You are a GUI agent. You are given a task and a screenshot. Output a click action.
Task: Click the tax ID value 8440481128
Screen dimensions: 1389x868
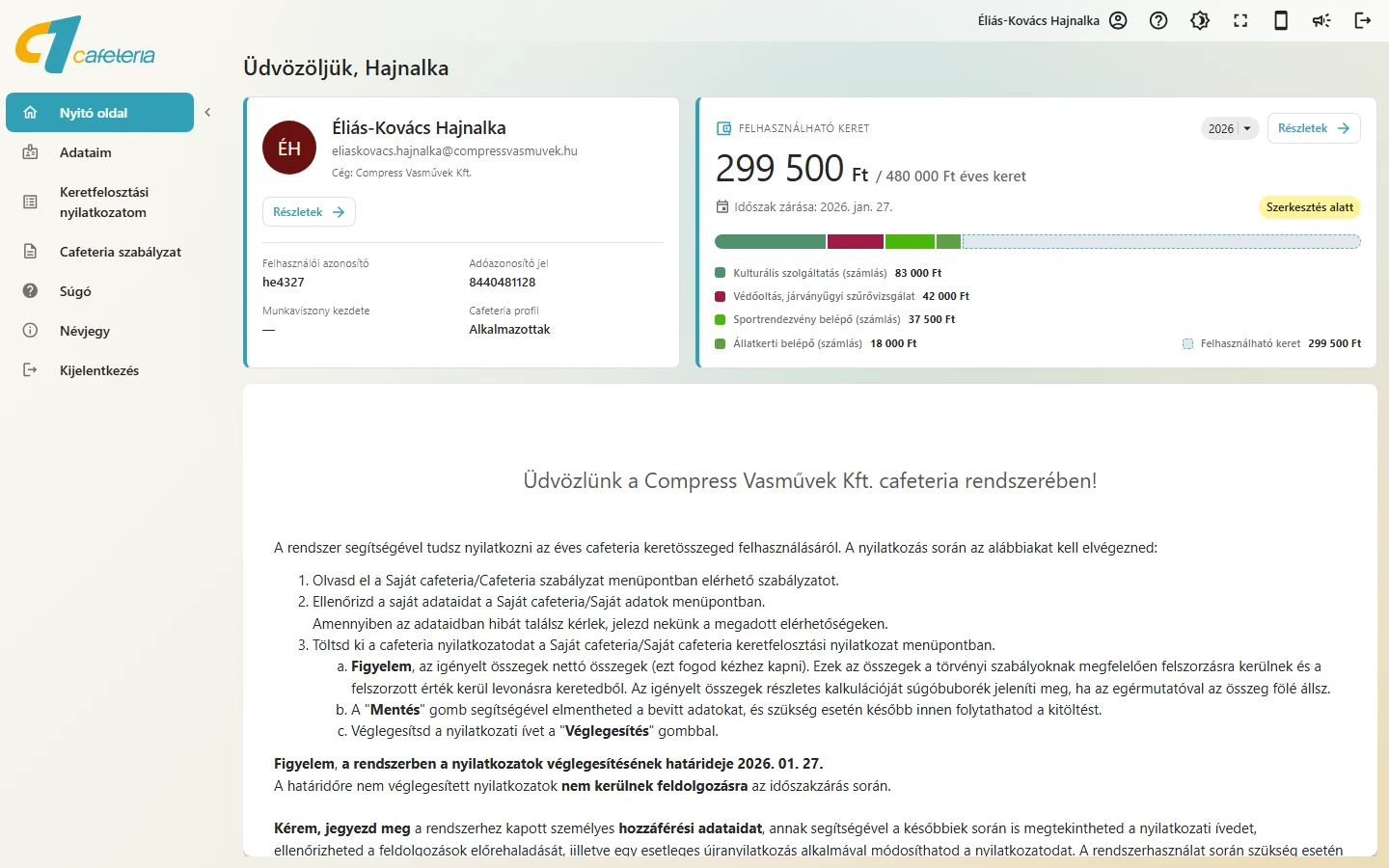[x=503, y=283]
